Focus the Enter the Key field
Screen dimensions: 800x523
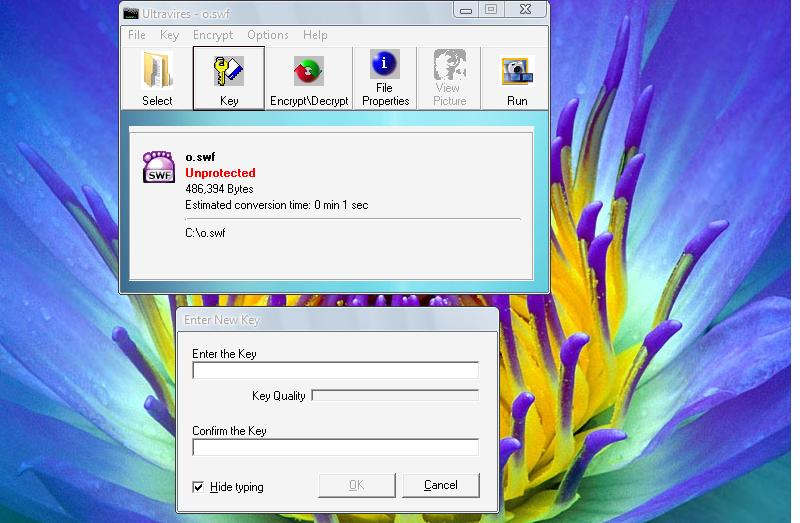335,370
